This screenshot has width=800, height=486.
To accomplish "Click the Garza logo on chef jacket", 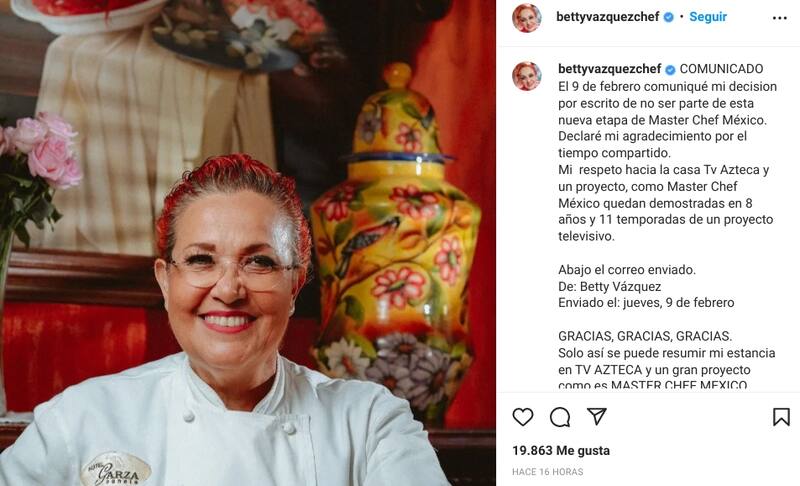I will [116, 469].
